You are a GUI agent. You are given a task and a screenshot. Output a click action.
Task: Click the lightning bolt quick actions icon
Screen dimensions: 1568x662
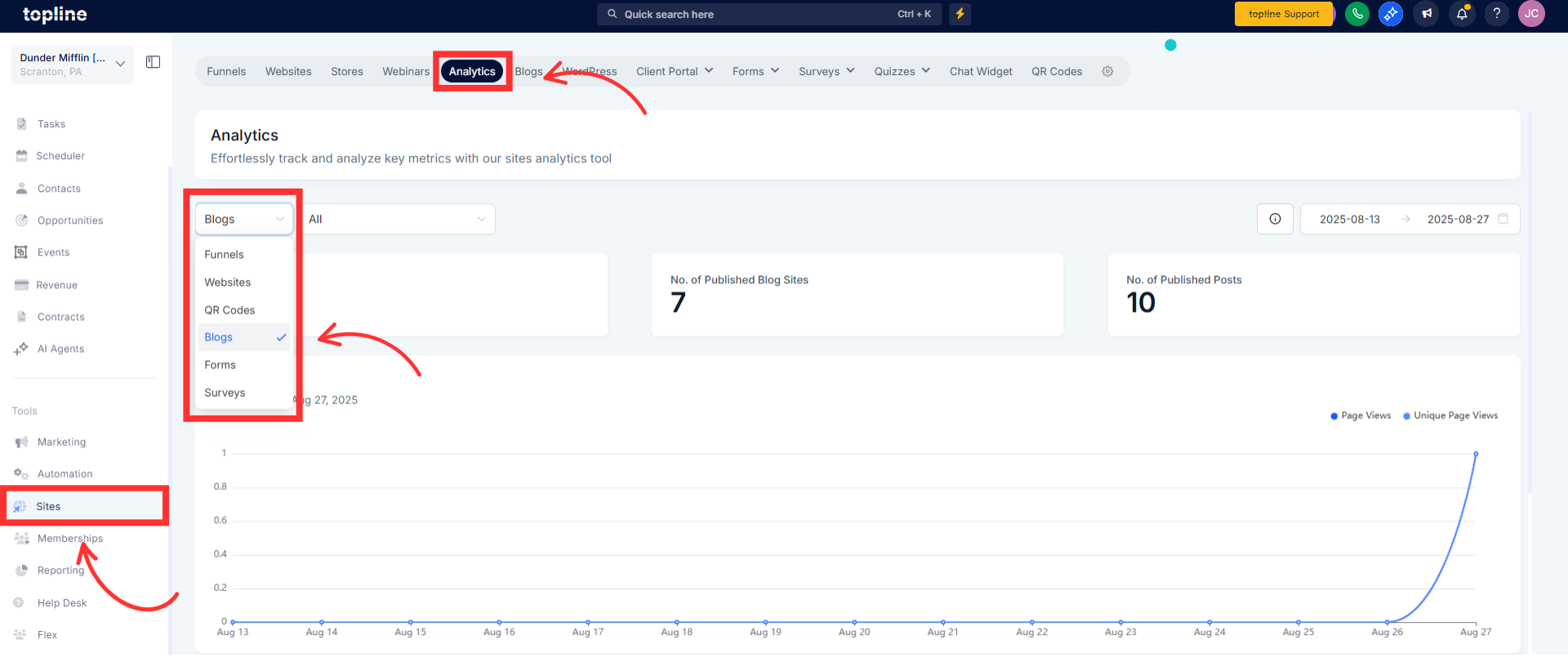click(960, 14)
